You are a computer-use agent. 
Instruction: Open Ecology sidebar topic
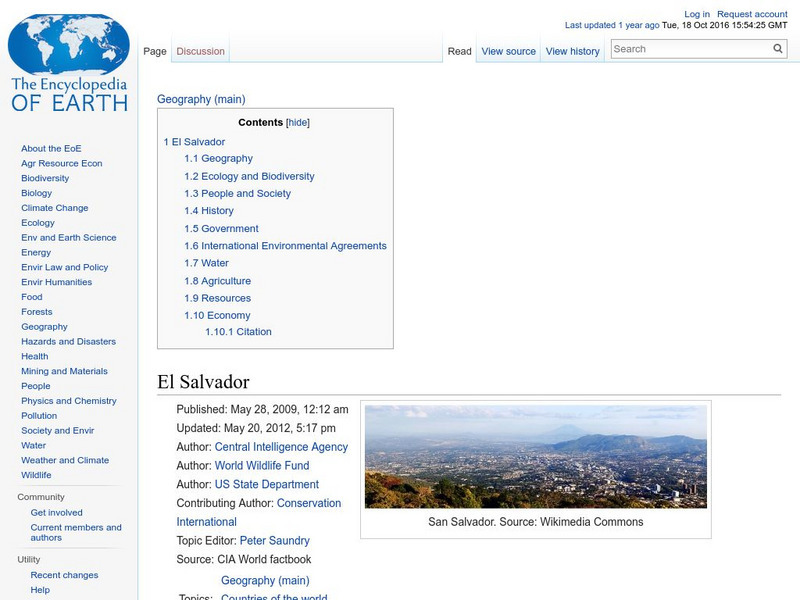tap(38, 222)
